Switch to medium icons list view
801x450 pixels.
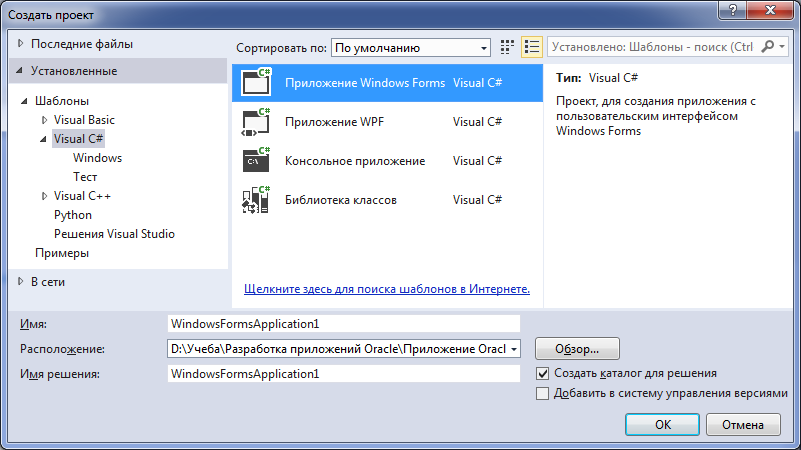[532, 47]
